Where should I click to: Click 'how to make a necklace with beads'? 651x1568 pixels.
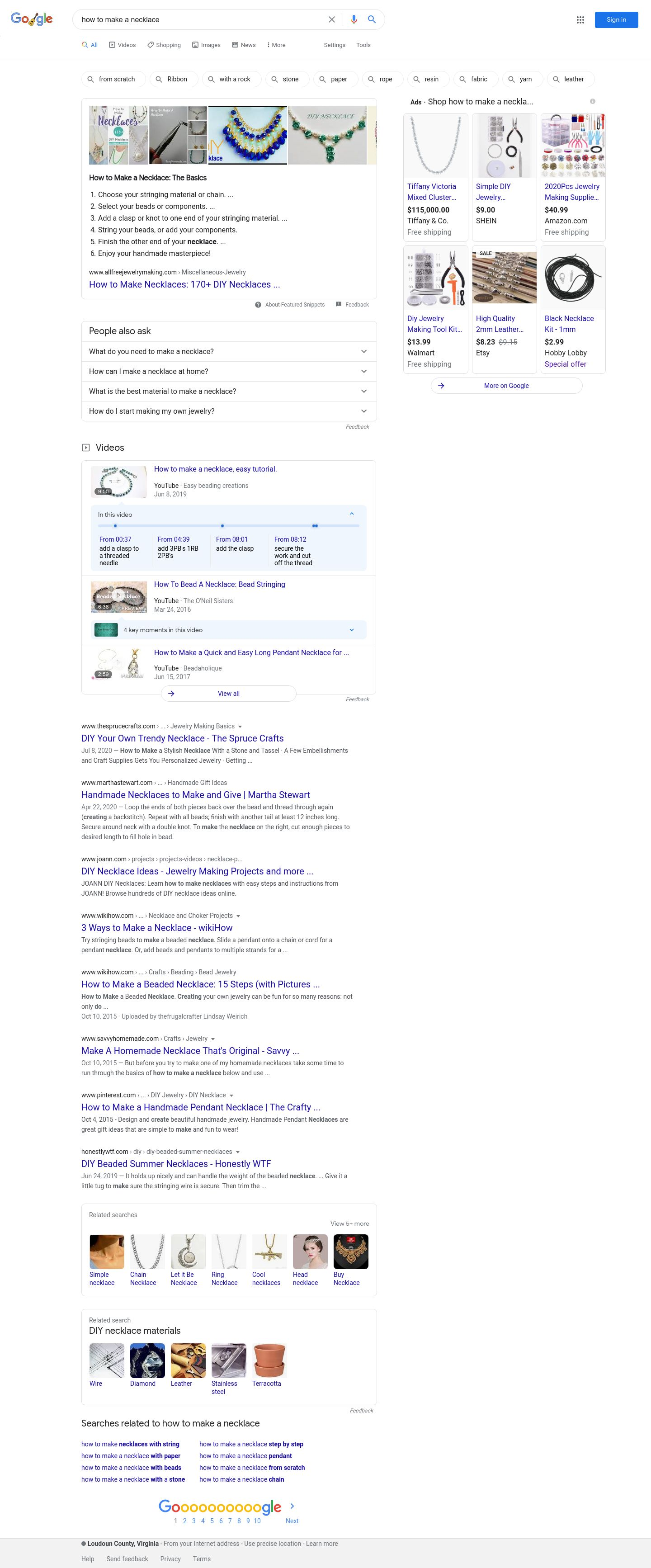132,1468
